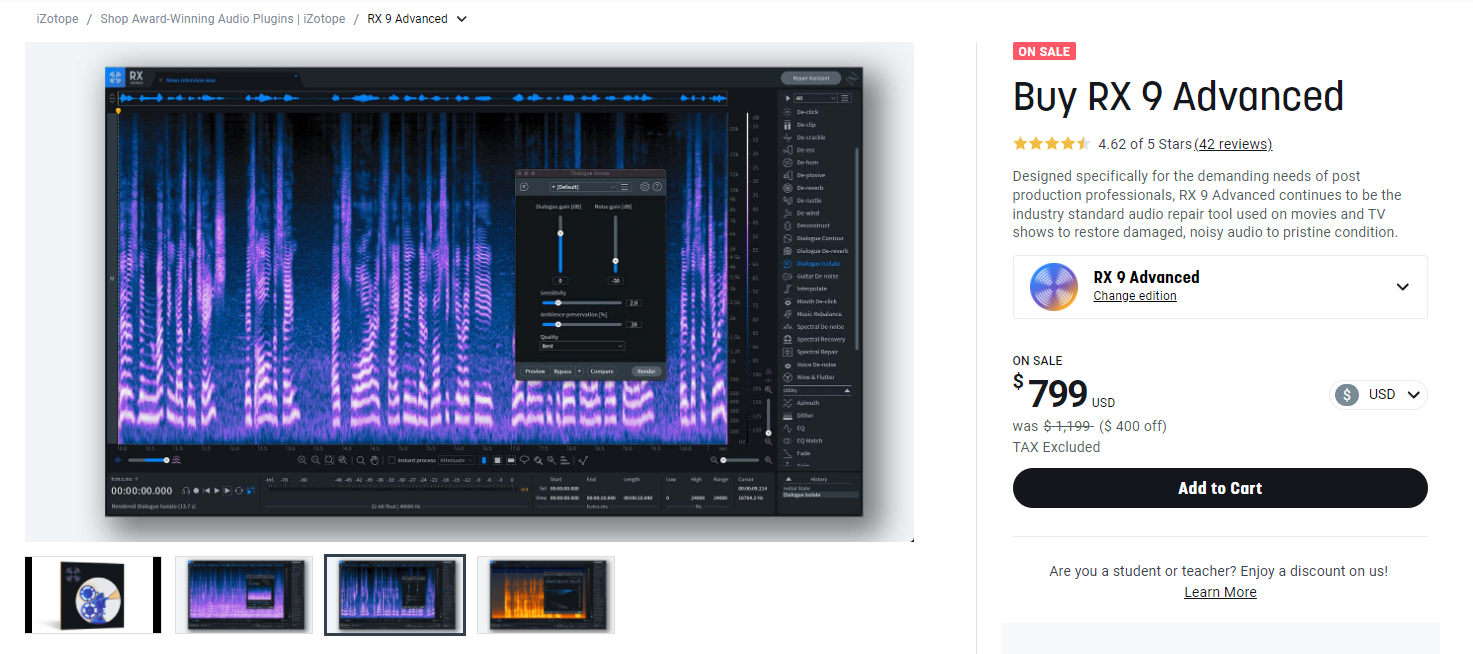The width and height of the screenshot is (1473, 654).
Task: Collapse the Utility section triangle
Action: tap(847, 390)
